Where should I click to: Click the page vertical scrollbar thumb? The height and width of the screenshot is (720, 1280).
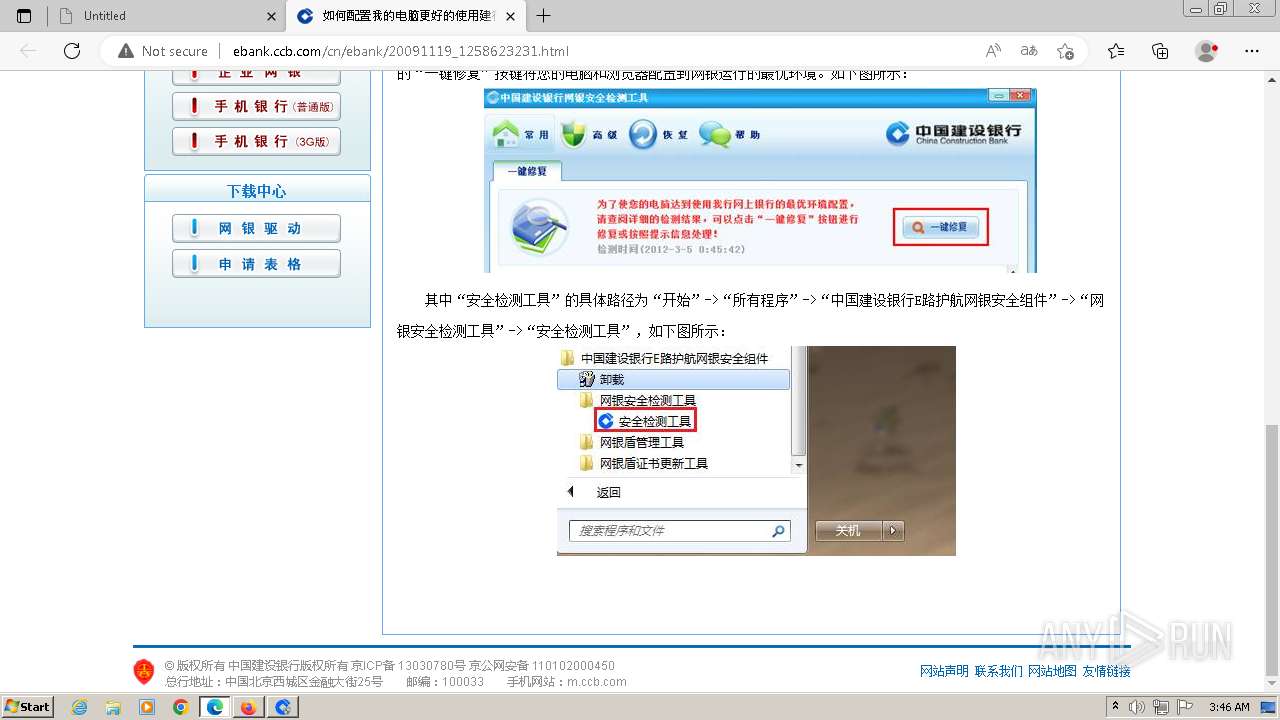(x=1271, y=549)
